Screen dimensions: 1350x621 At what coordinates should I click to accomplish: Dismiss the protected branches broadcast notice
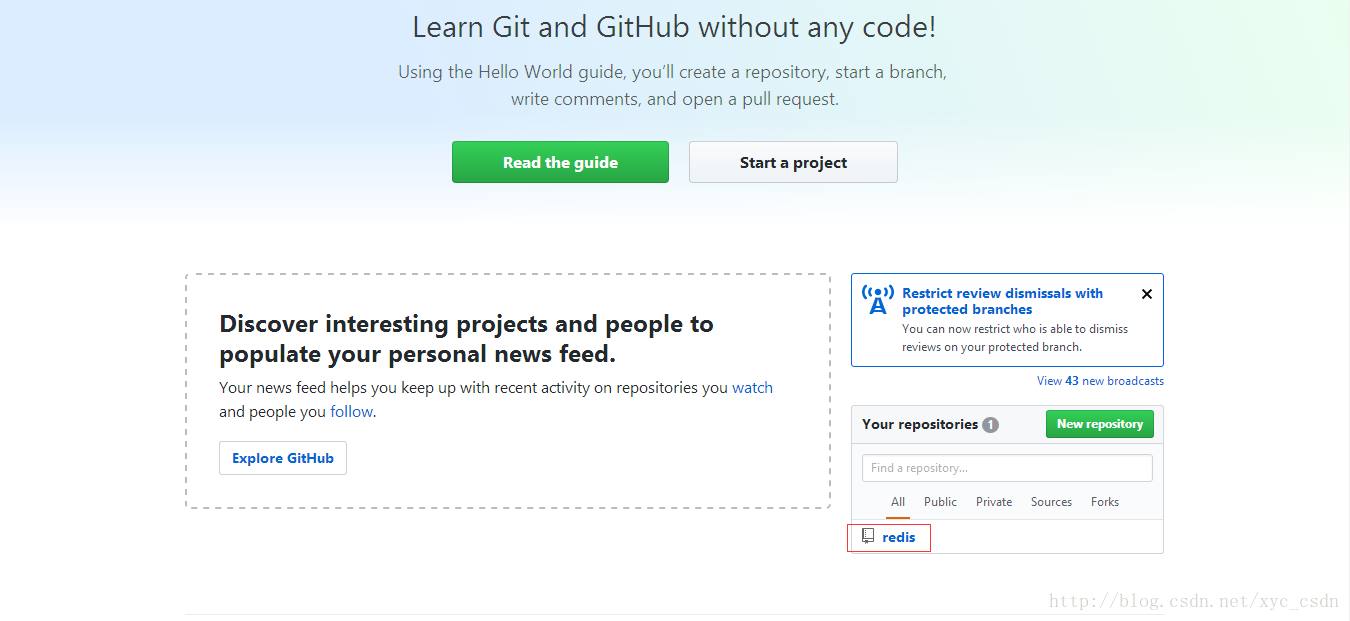tap(1147, 294)
